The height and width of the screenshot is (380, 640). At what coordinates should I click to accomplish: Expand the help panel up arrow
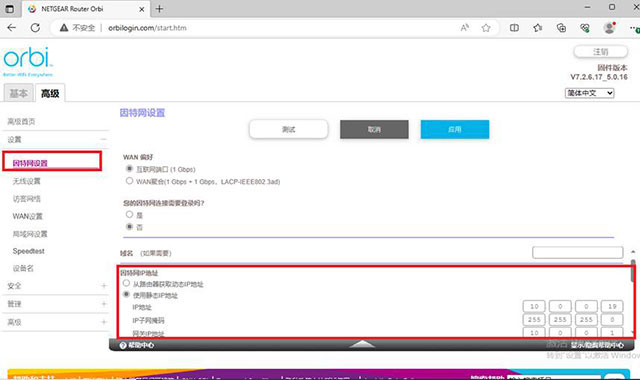[x=362, y=344]
